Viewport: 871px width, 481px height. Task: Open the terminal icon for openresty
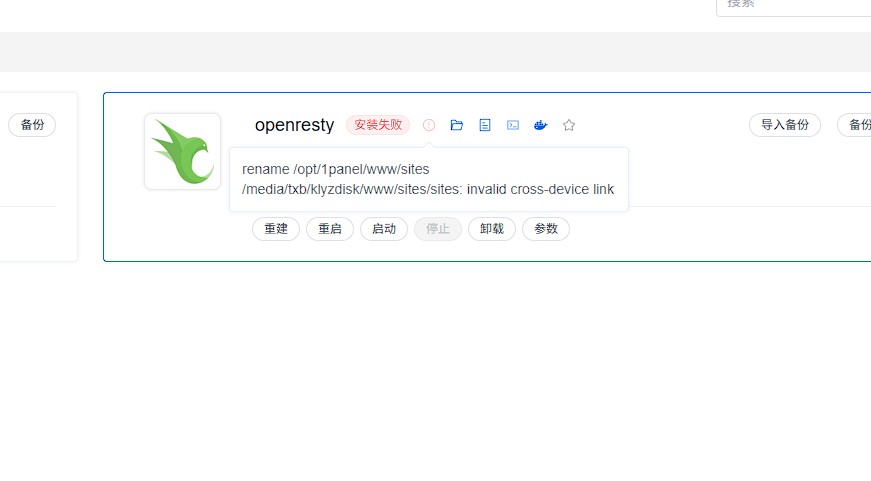[513, 125]
